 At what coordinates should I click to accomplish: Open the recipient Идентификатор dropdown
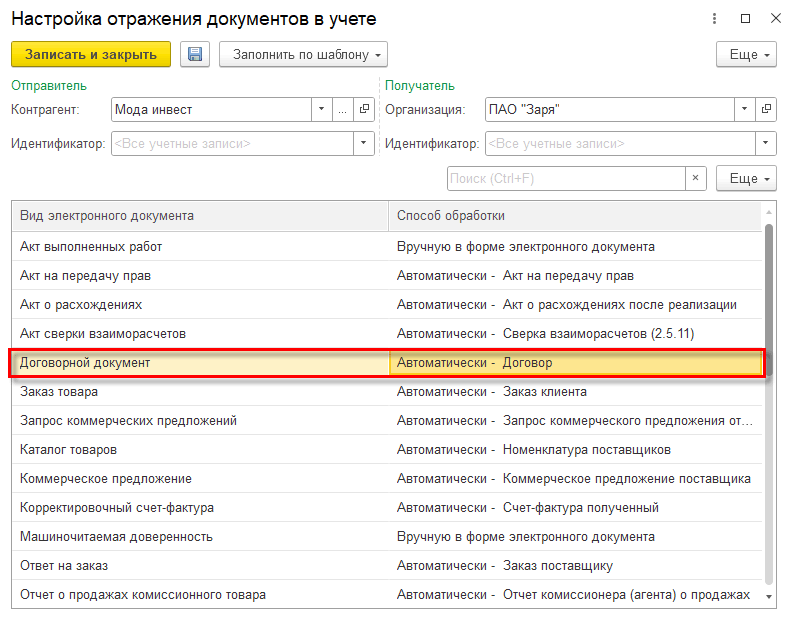pos(767,144)
